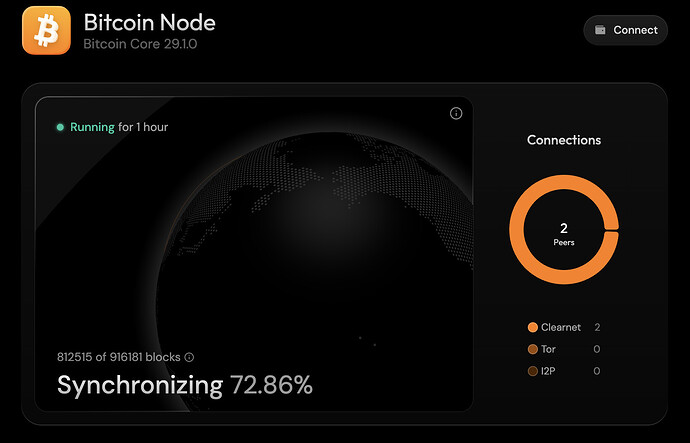Click the Tor legend dot
This screenshot has width=690, height=443.
coord(532,349)
